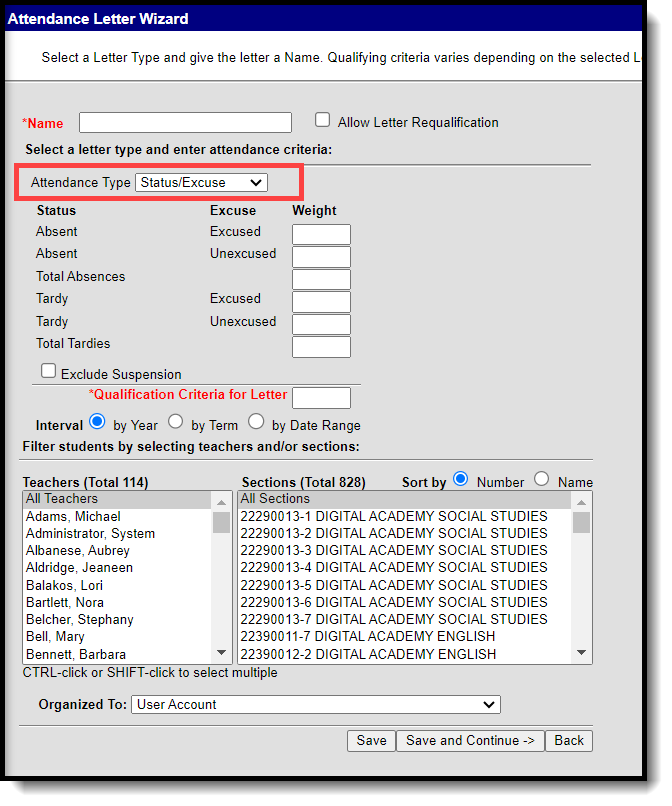672x806 pixels.
Task: Click the Save and Continue button
Action: coord(470,741)
